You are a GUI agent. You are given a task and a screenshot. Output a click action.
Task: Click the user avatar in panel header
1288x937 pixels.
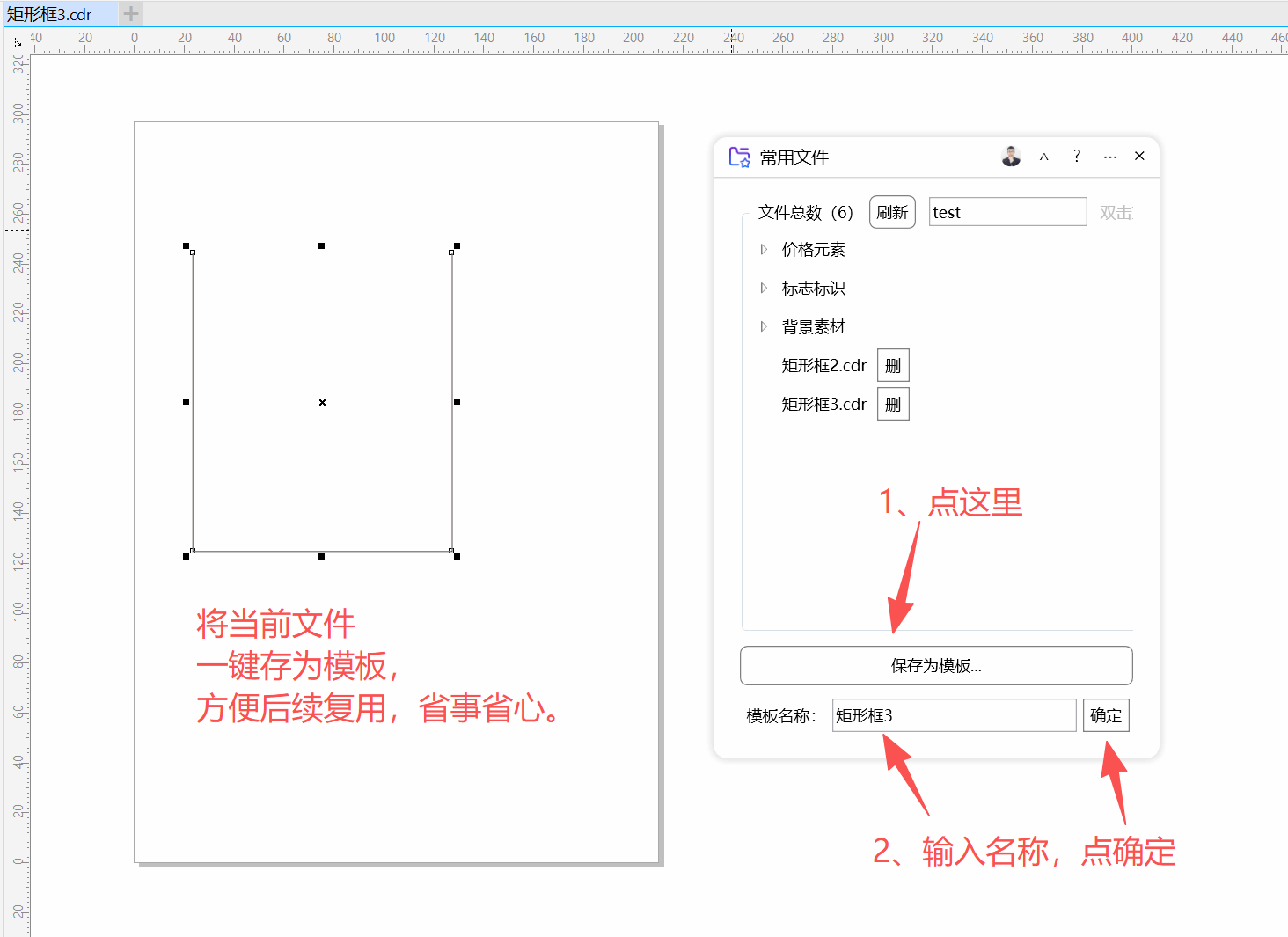(1011, 157)
